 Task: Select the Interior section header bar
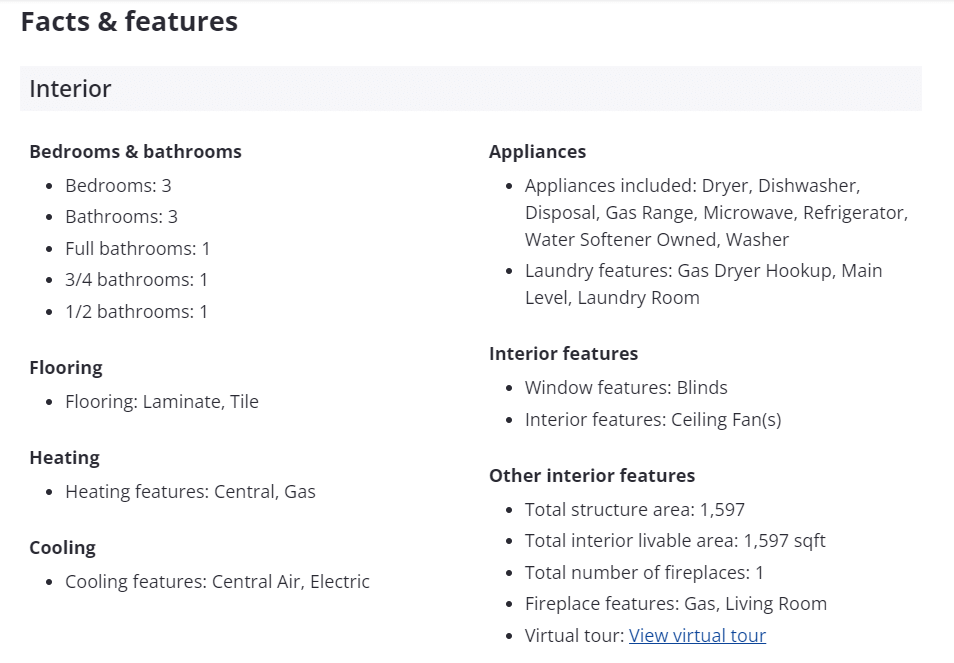point(470,89)
